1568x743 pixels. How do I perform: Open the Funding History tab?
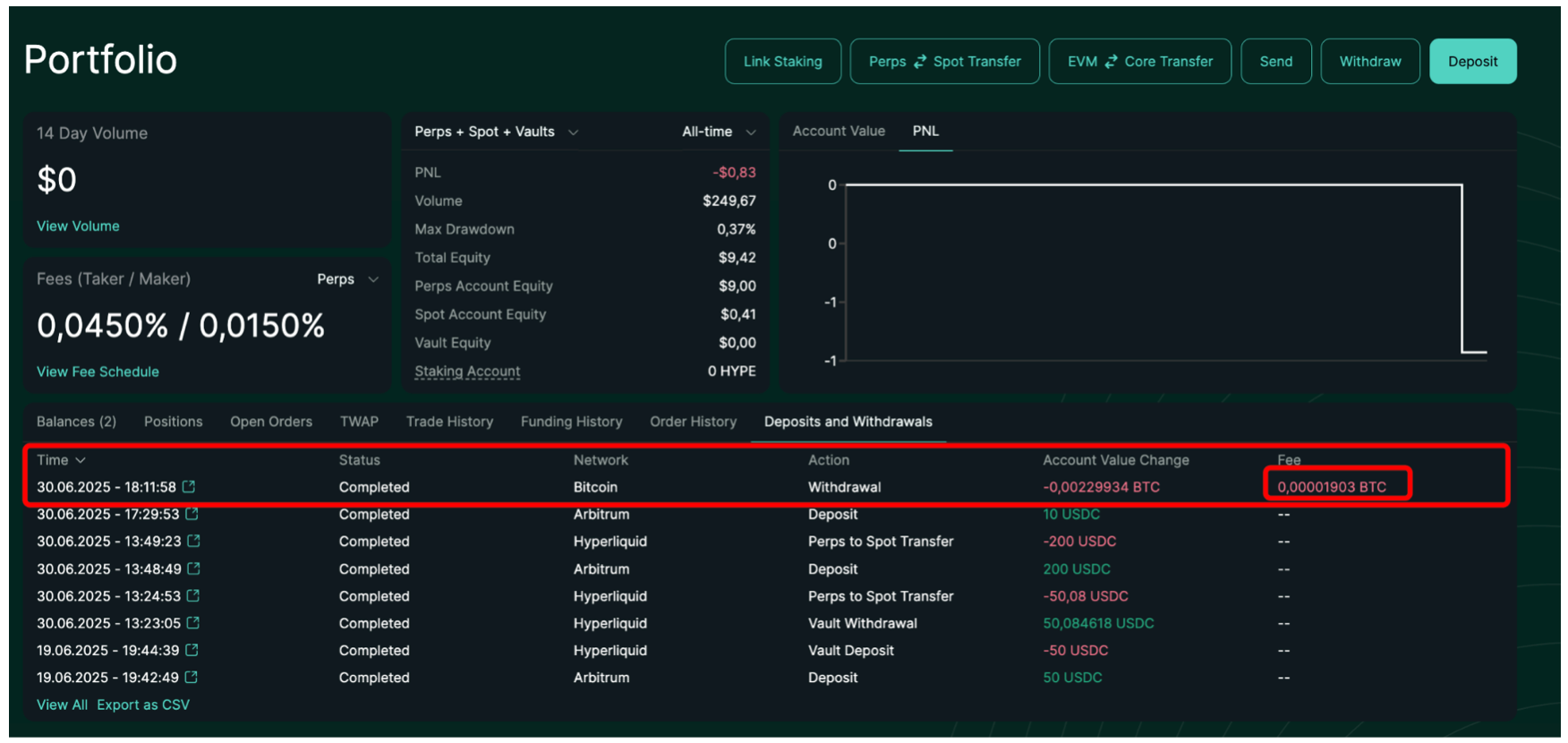[x=571, y=422]
